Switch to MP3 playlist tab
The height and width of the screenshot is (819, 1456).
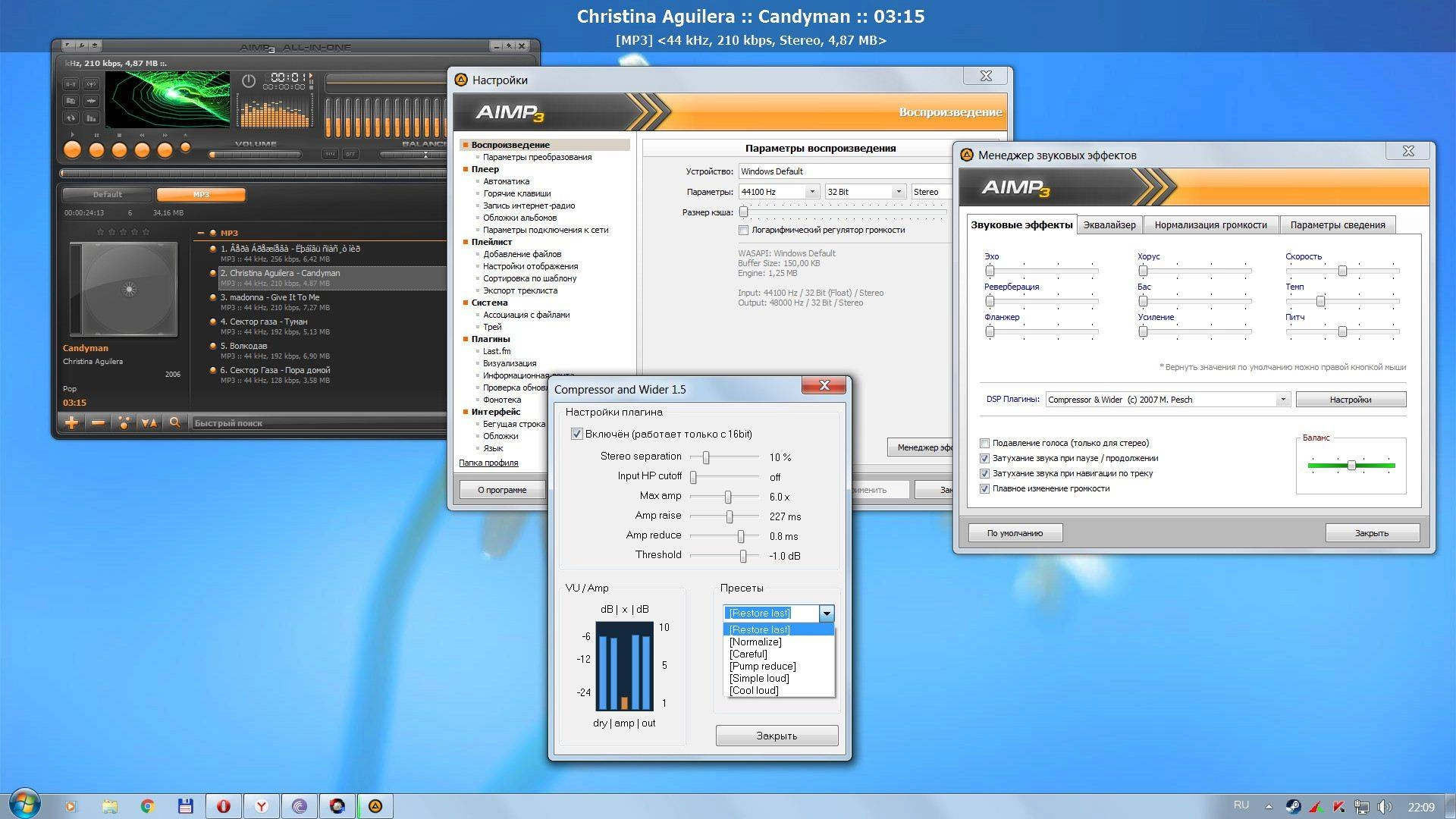click(201, 195)
